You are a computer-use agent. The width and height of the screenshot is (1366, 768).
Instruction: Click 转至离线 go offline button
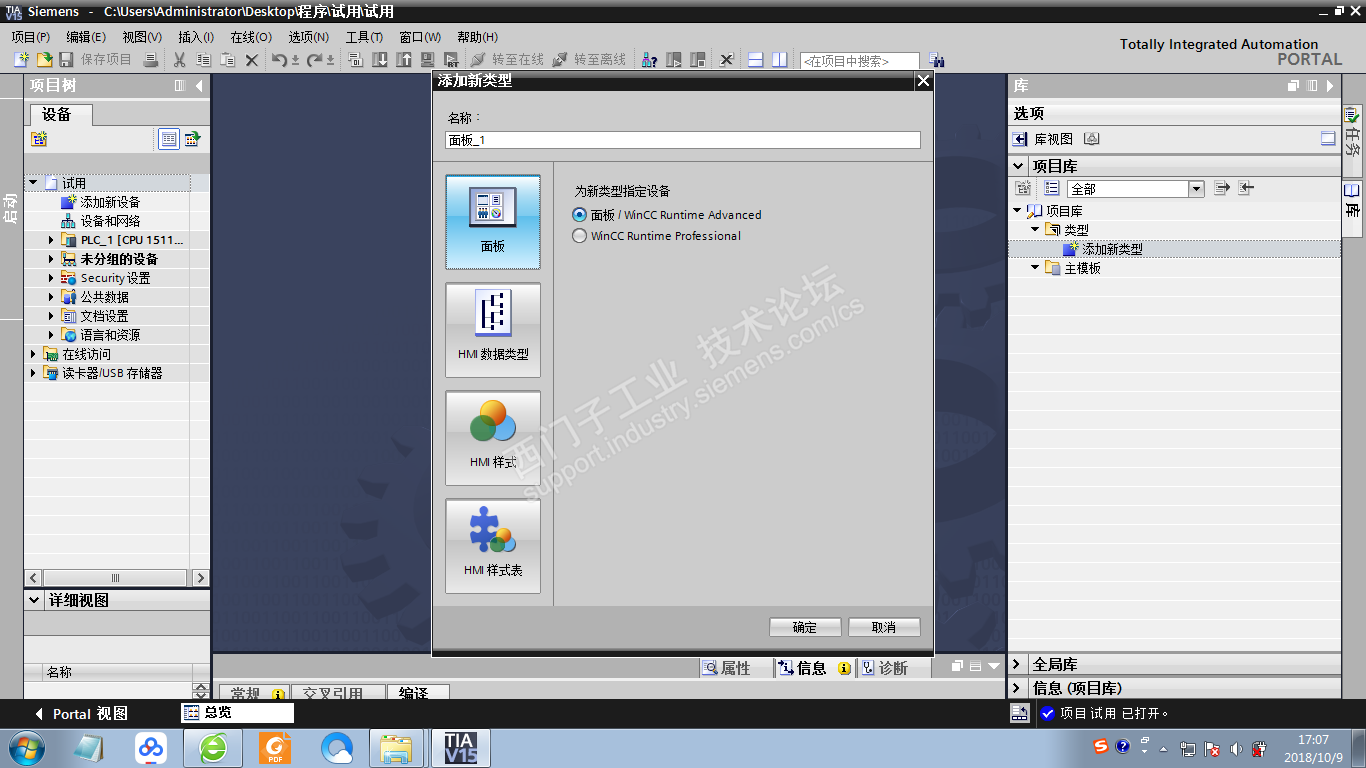tap(590, 60)
